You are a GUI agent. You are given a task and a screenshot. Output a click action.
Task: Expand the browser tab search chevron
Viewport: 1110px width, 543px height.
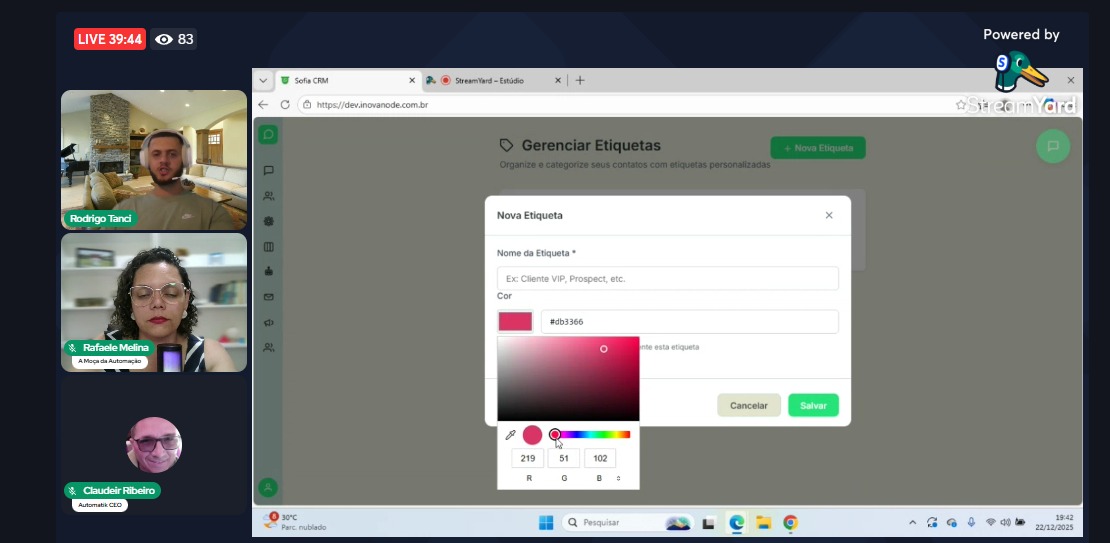point(263,80)
